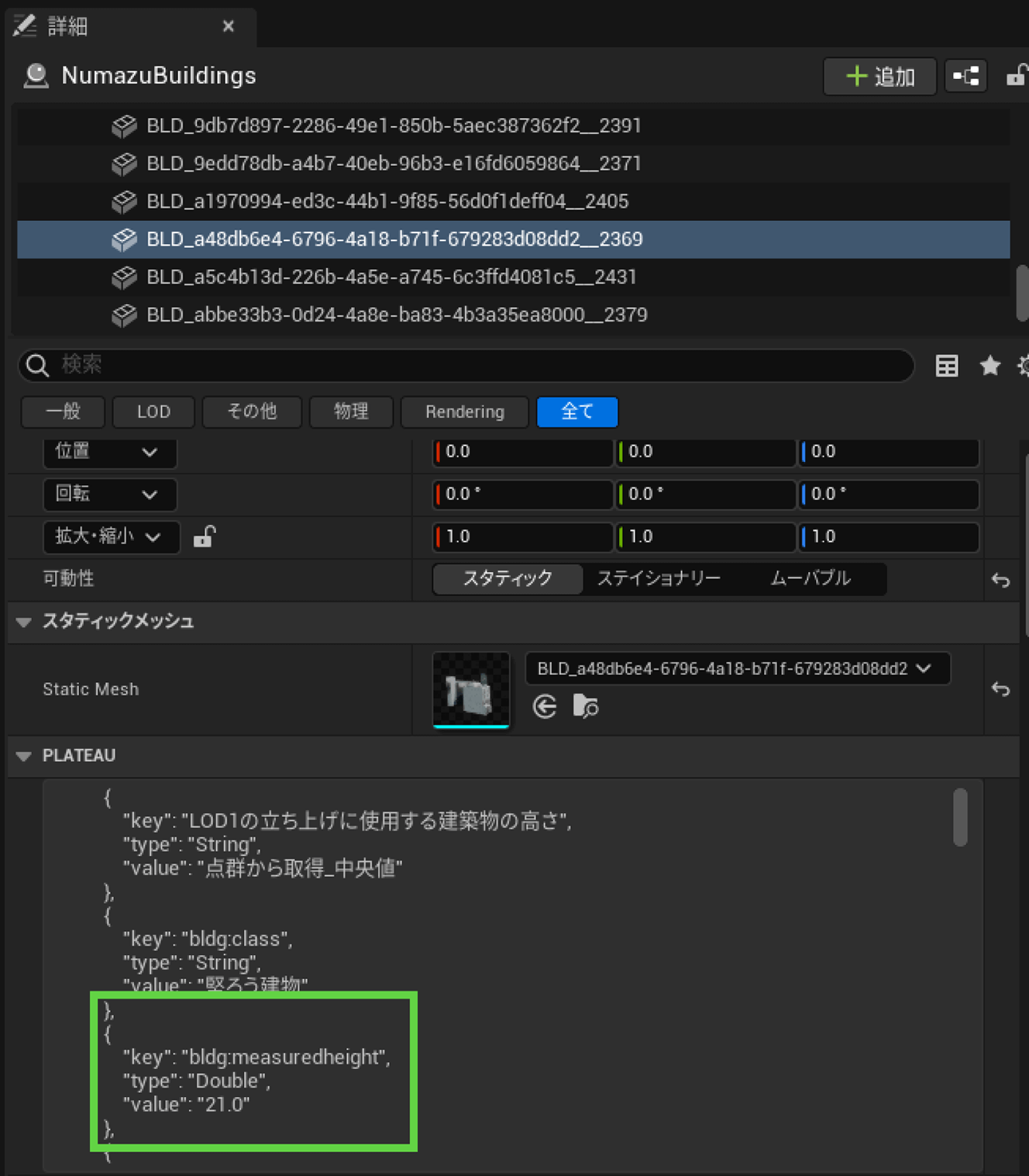The image size is (1029, 1176).
Task: Collapse the スタティックメッシュ section
Action: [x=24, y=622]
